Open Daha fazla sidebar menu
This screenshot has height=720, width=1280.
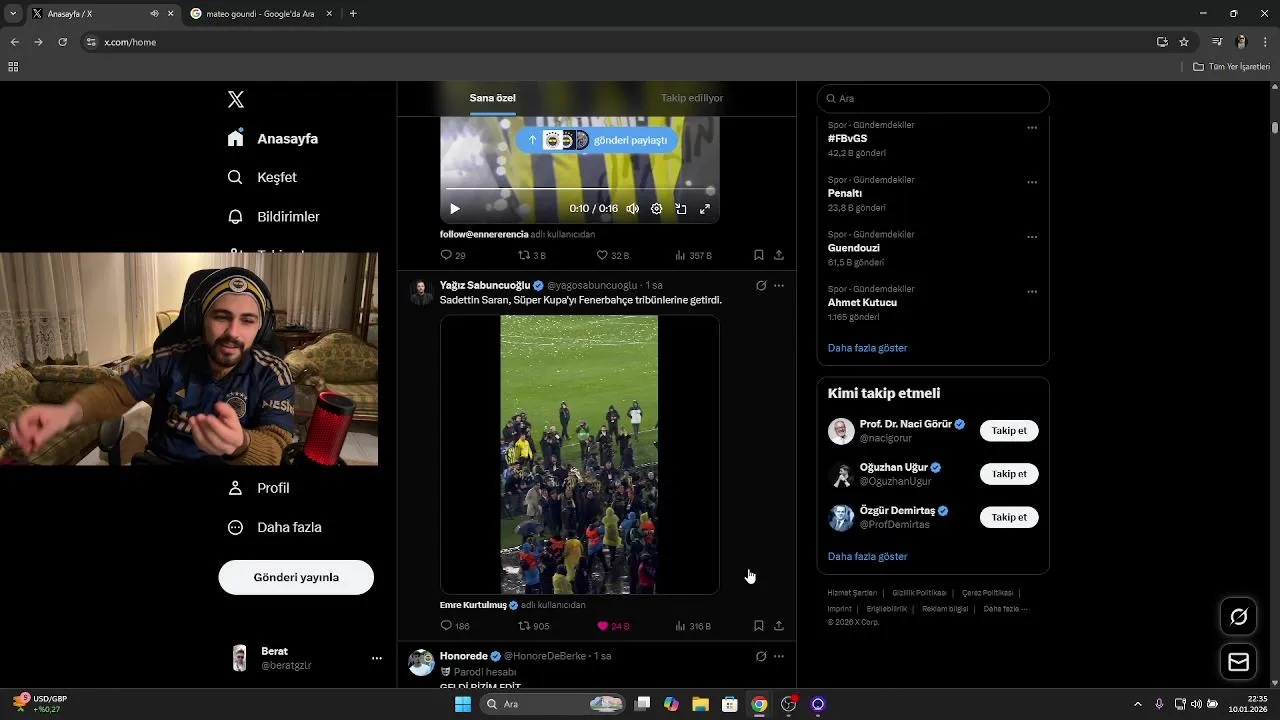274,527
